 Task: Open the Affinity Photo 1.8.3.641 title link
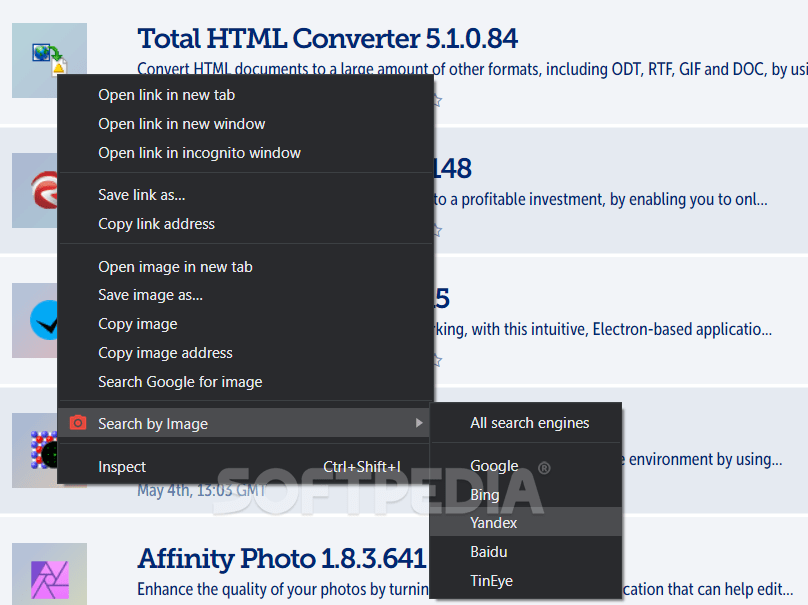282,558
